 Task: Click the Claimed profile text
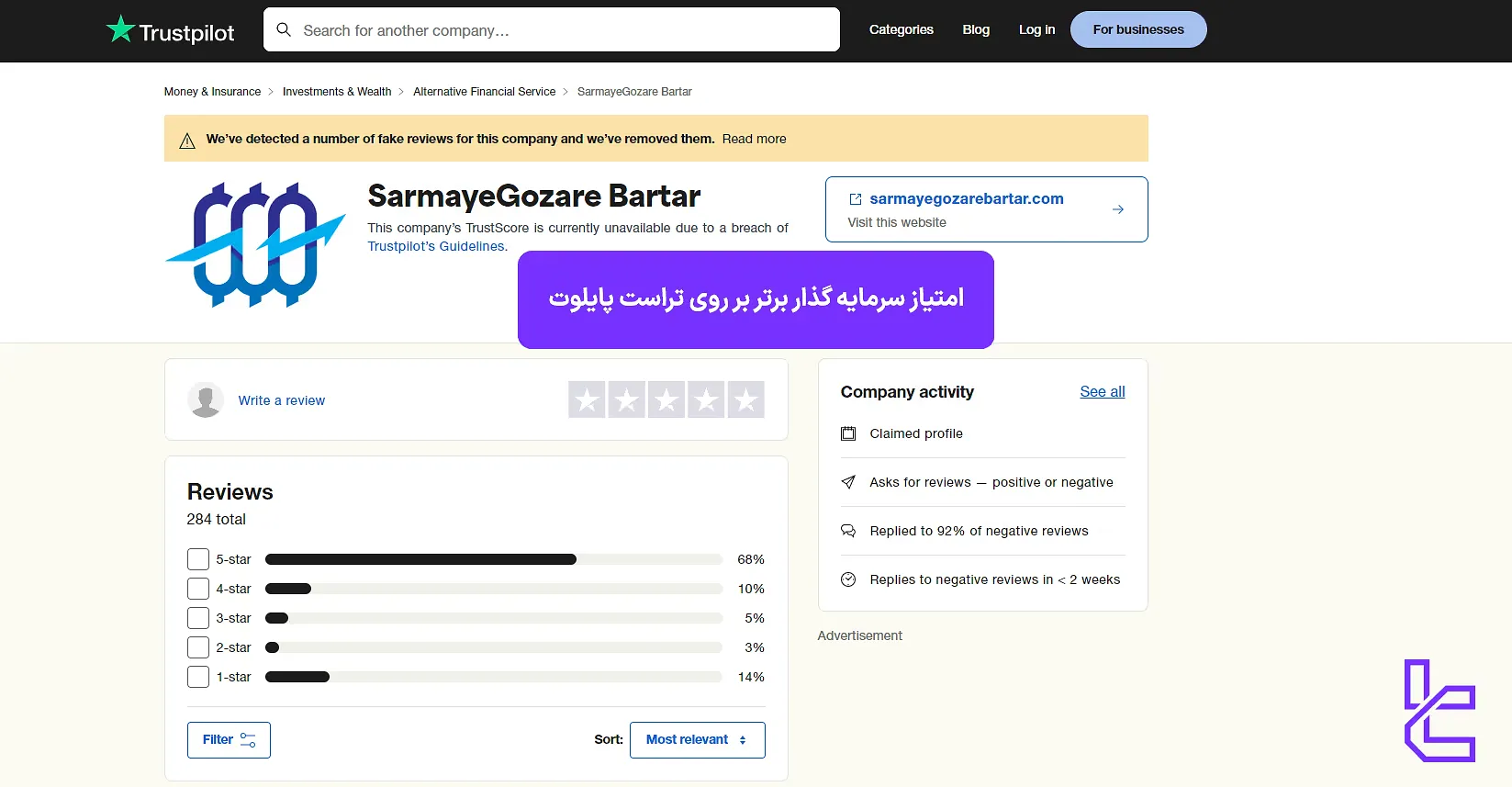point(916,433)
